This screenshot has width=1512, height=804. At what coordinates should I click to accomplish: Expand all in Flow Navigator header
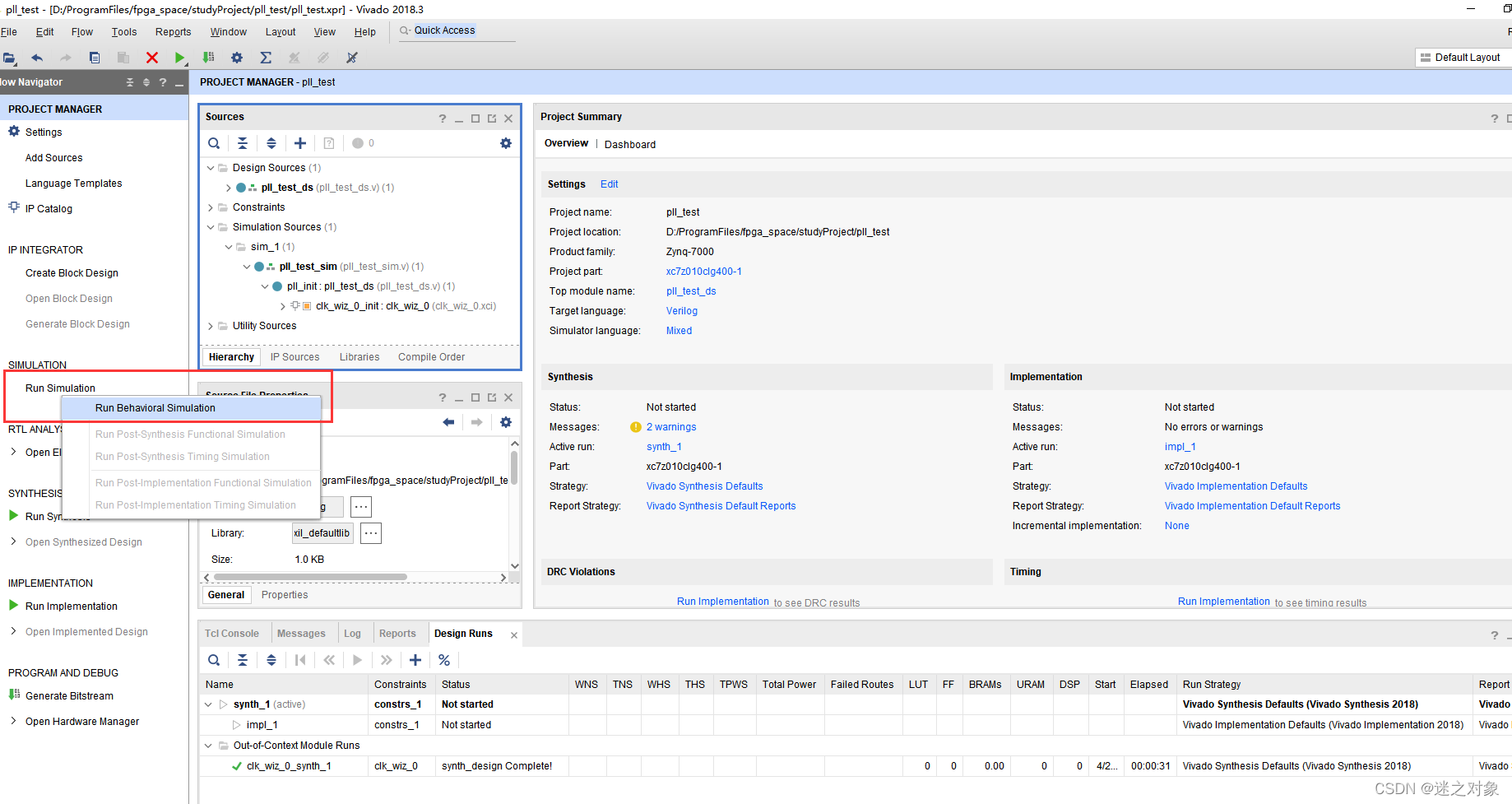click(146, 82)
